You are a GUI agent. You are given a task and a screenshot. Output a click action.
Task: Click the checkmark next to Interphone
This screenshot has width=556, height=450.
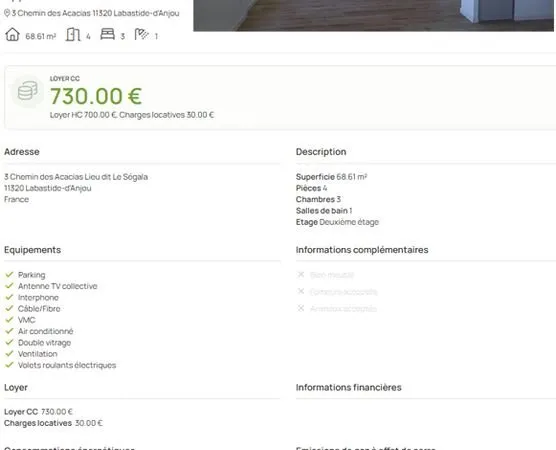(10, 297)
